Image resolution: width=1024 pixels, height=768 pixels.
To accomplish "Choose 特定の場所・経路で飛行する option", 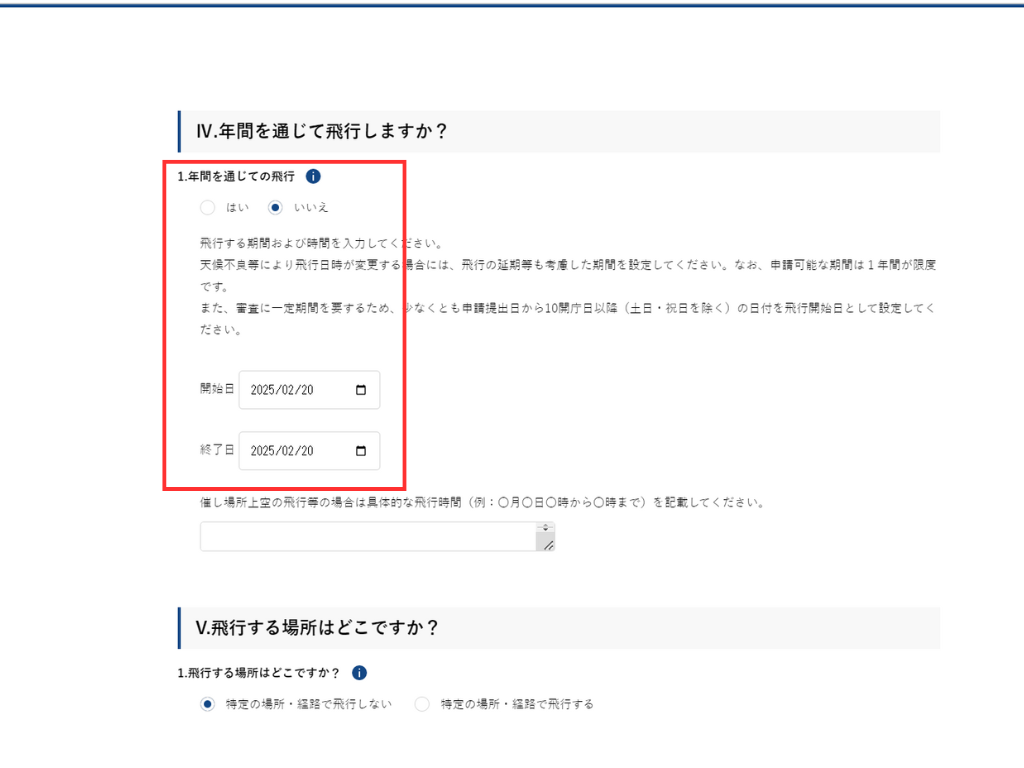I will (422, 704).
